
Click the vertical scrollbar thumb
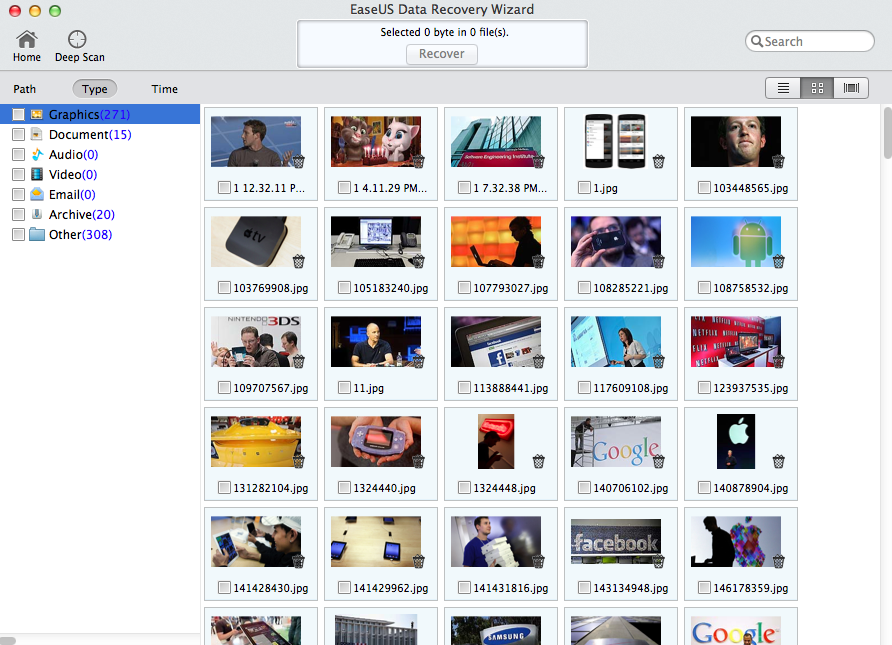pos(887,133)
